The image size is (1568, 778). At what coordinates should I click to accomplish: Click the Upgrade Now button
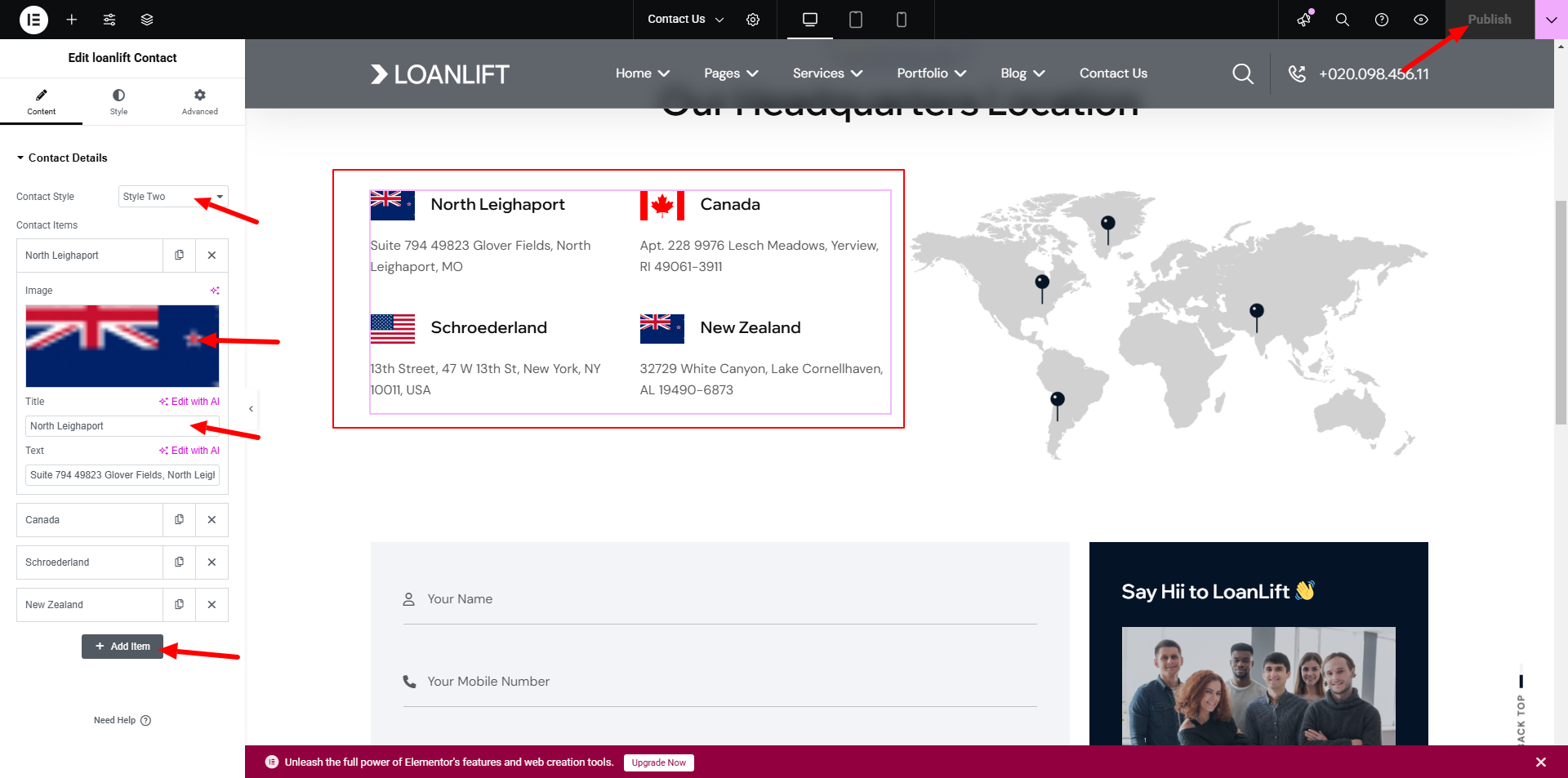[x=658, y=762]
